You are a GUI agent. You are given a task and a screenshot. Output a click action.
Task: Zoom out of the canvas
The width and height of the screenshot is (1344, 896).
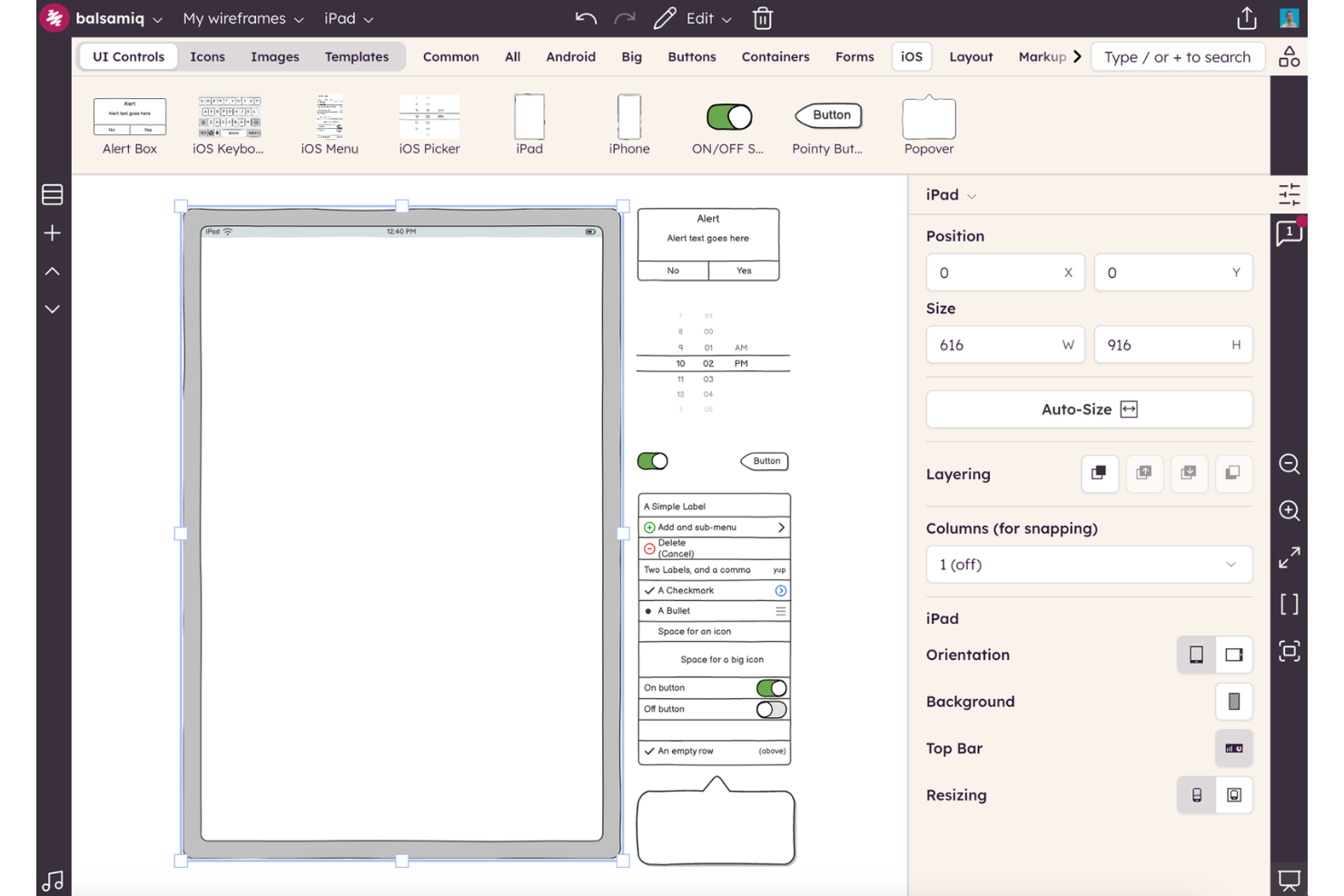[1289, 465]
